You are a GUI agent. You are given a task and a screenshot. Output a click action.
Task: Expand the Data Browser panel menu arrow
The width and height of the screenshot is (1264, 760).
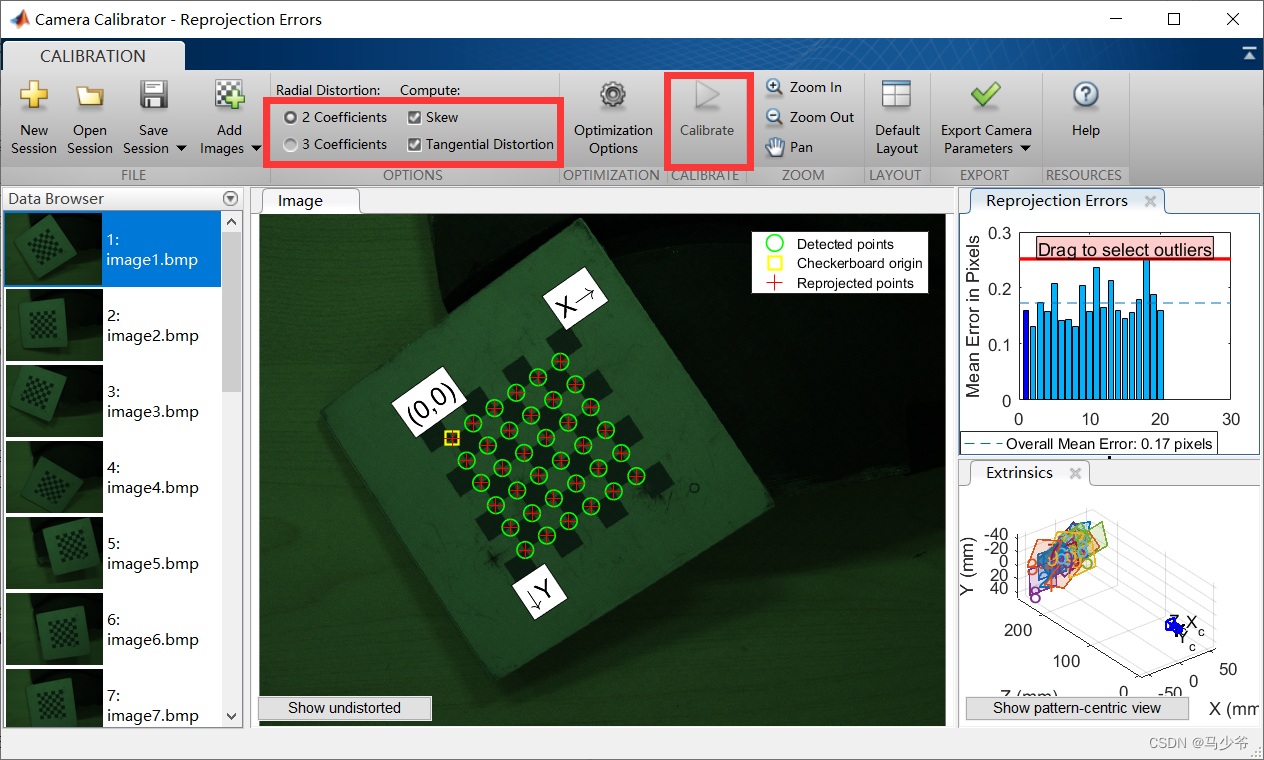[x=231, y=199]
